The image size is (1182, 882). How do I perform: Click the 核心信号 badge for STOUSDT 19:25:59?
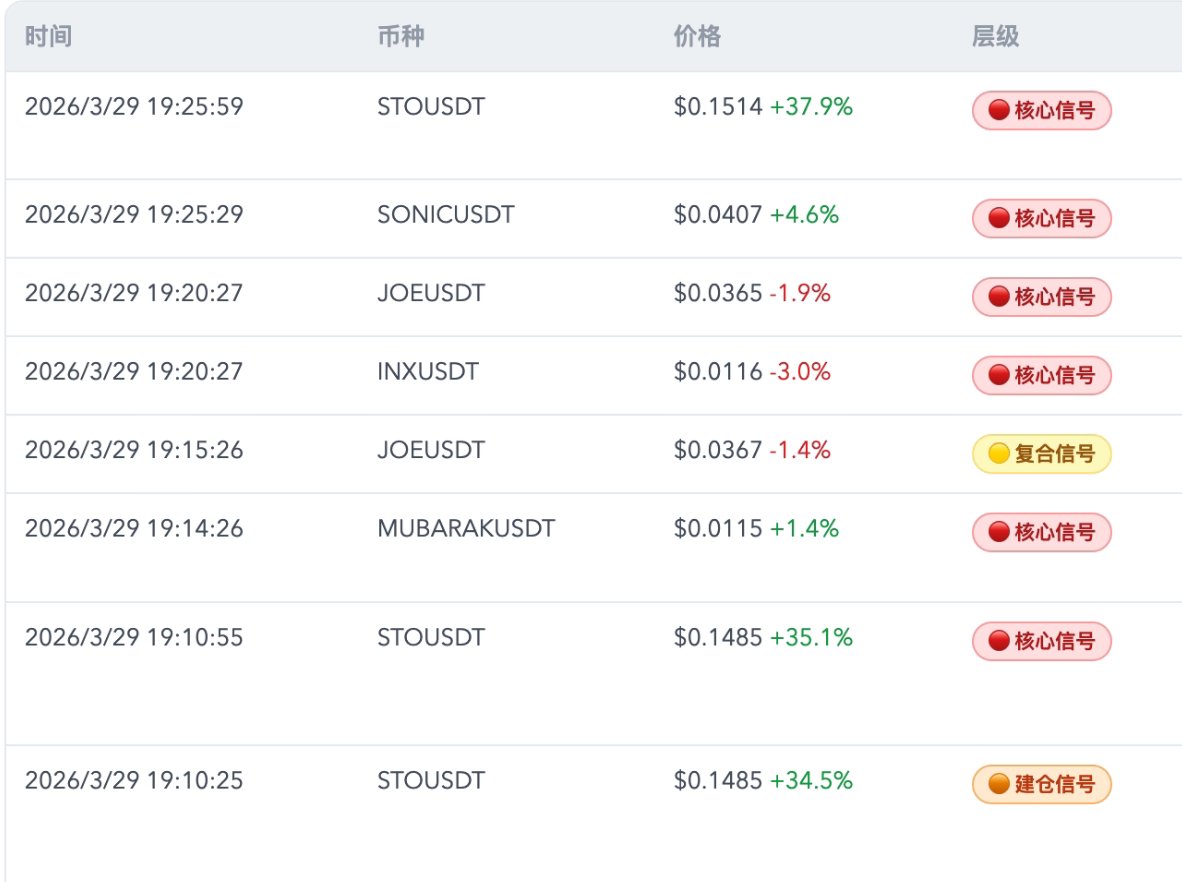pos(1042,110)
